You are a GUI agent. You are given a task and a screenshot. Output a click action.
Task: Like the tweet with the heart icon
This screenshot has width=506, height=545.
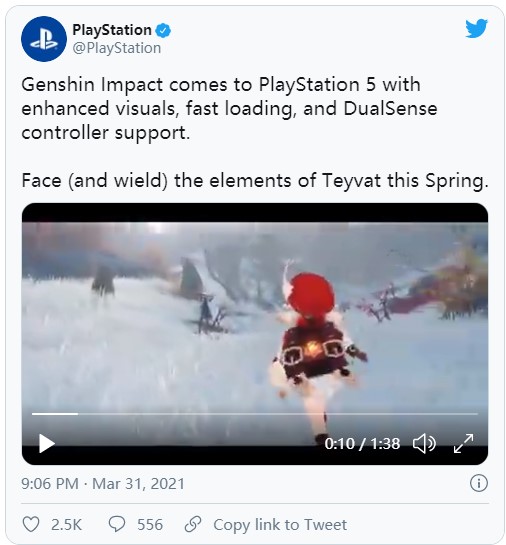click(x=31, y=524)
